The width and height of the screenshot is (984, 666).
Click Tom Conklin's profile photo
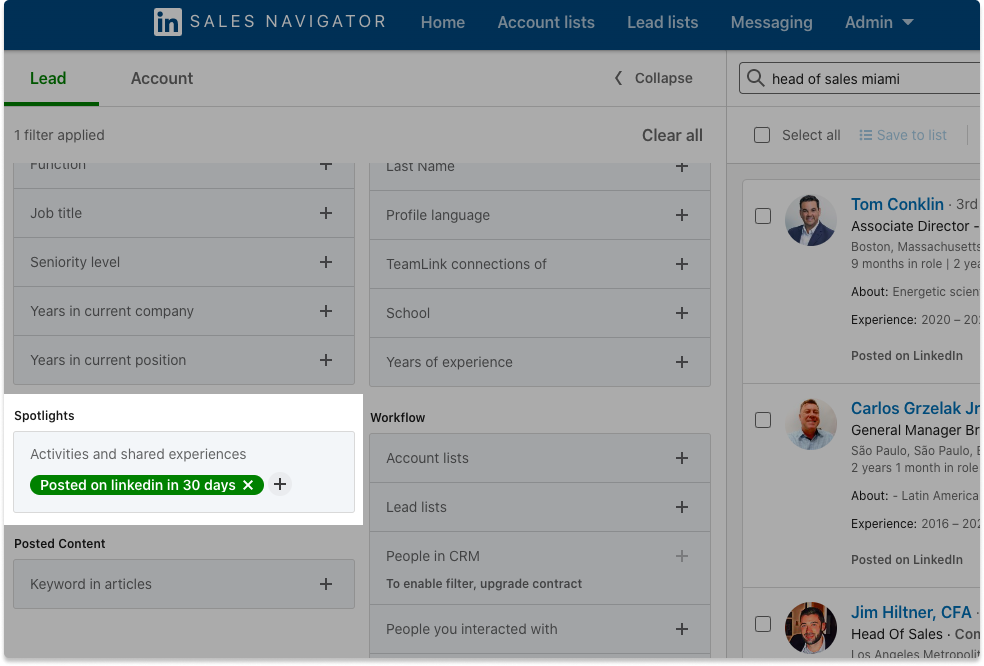coord(810,220)
